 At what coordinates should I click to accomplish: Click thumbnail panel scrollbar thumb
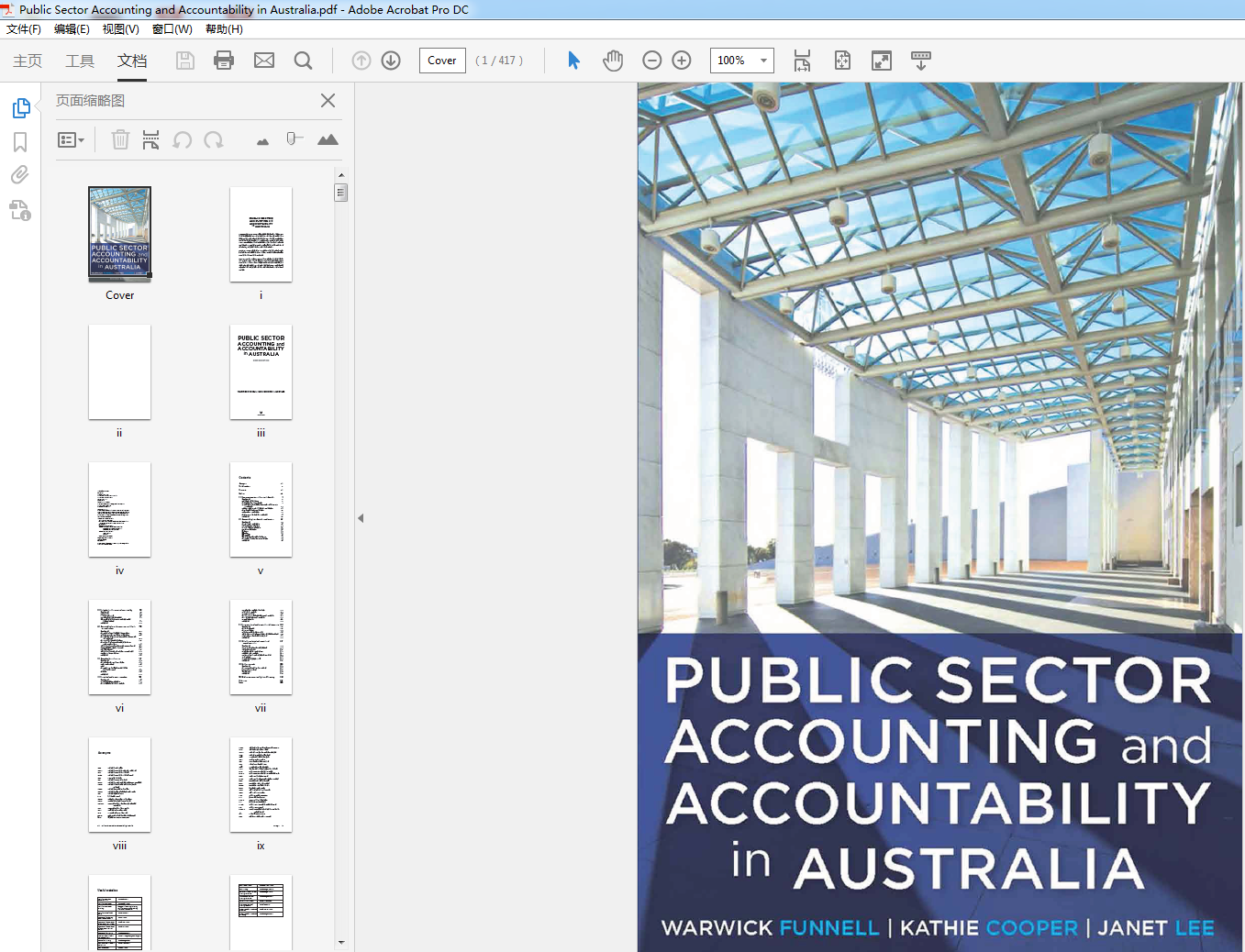[x=341, y=193]
